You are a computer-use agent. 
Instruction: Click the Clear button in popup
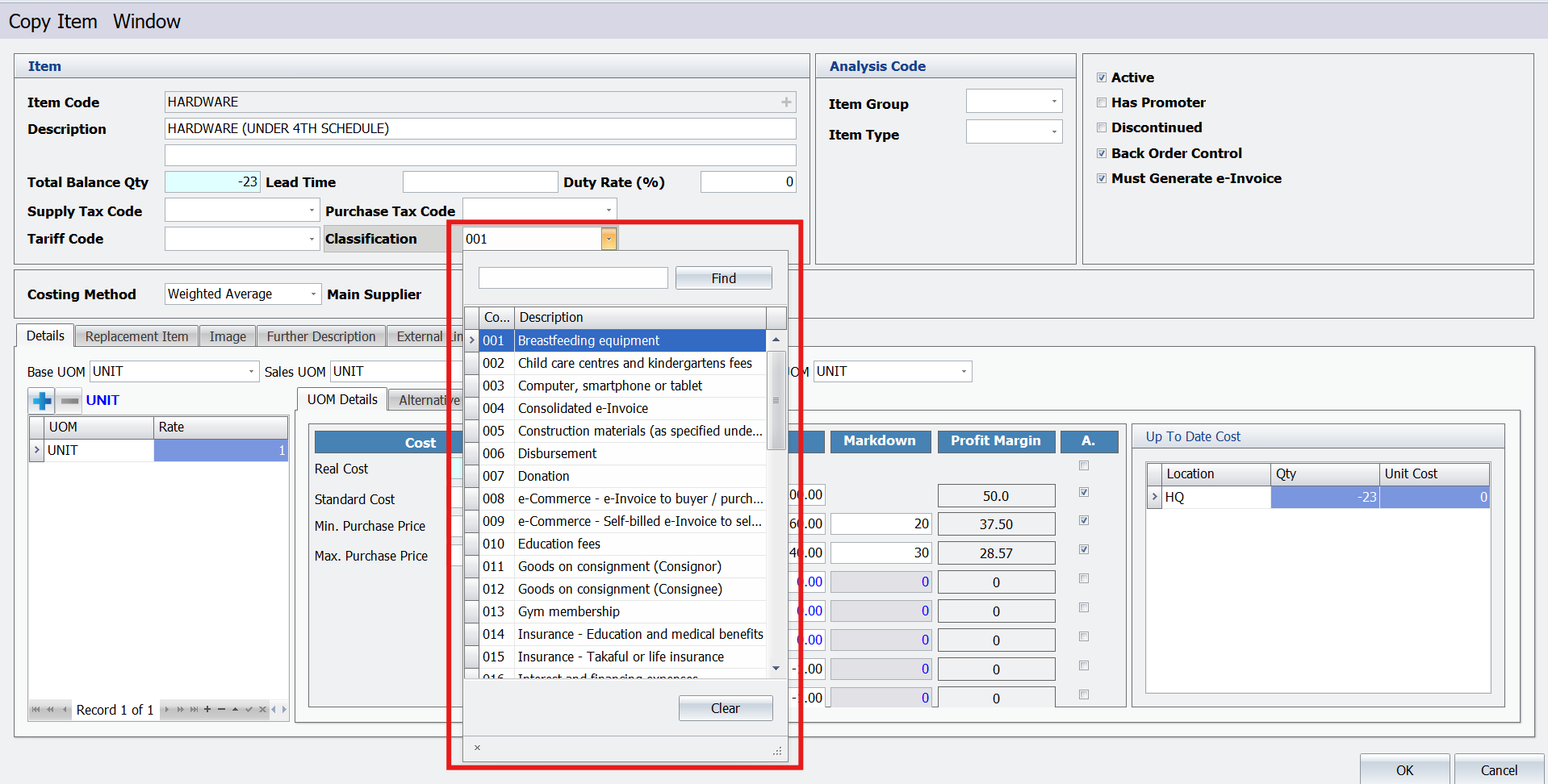[725, 708]
